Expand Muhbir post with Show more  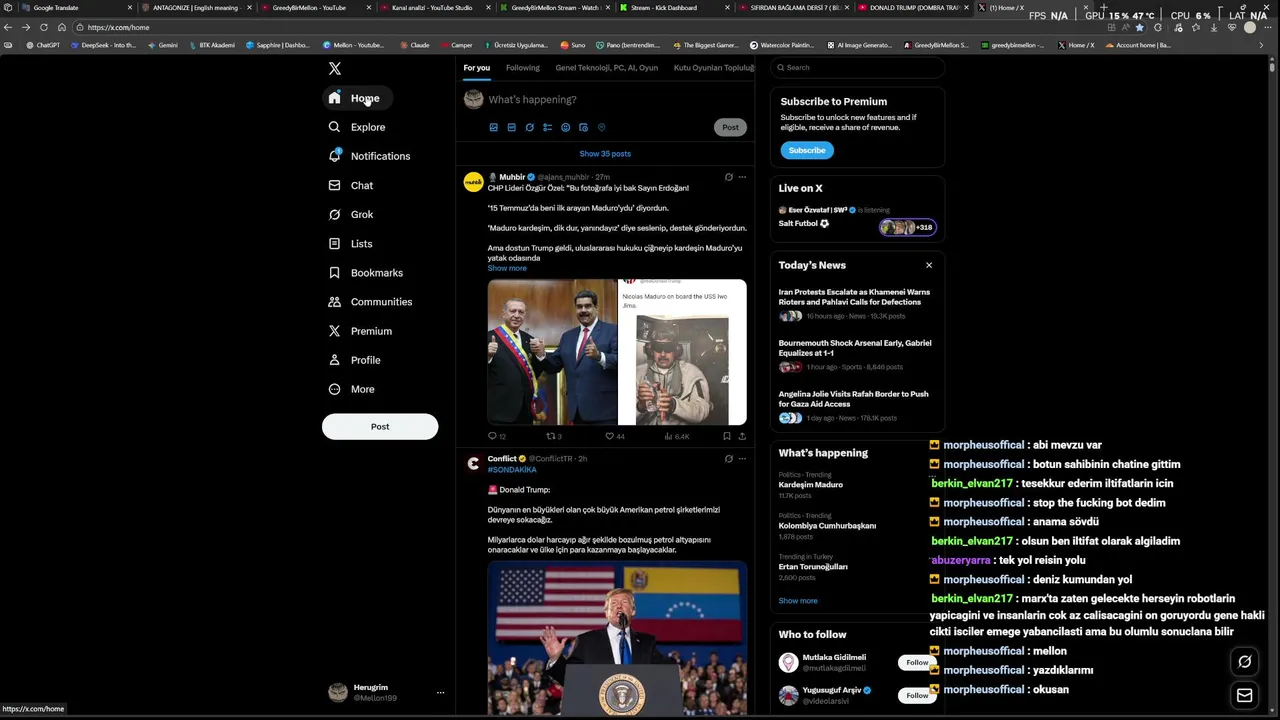[x=507, y=268]
